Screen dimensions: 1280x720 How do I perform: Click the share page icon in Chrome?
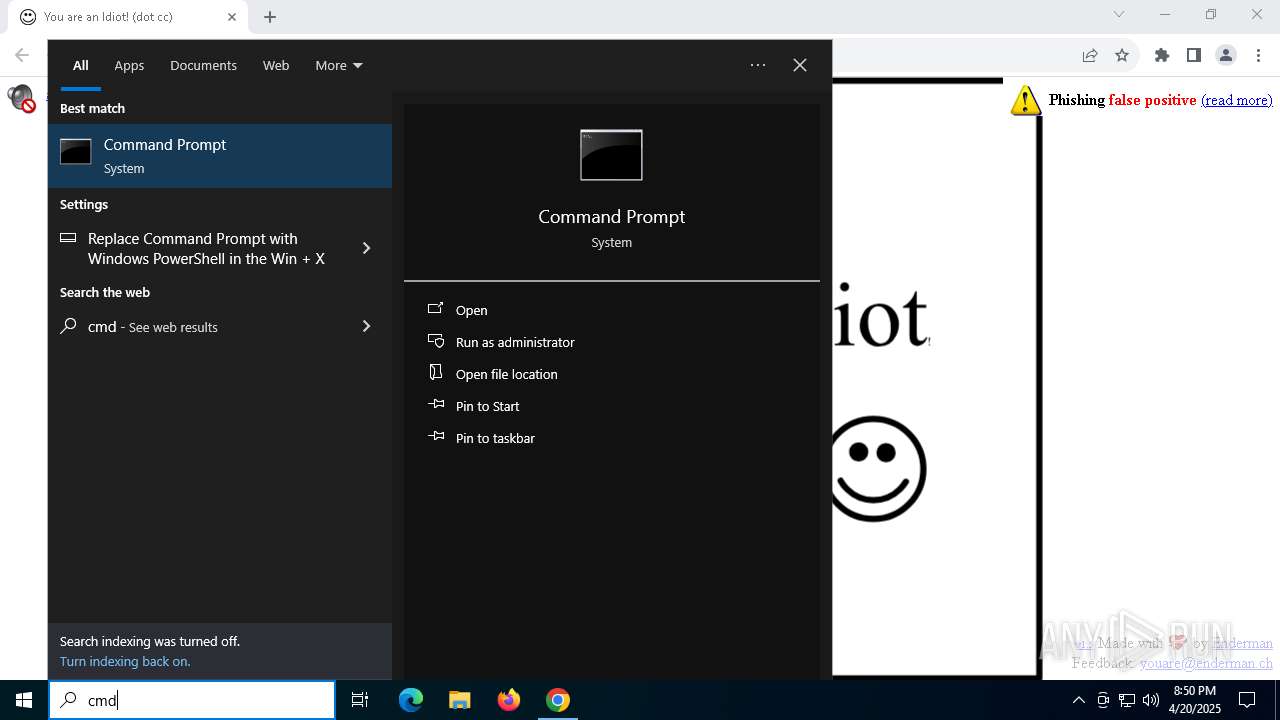1090,56
